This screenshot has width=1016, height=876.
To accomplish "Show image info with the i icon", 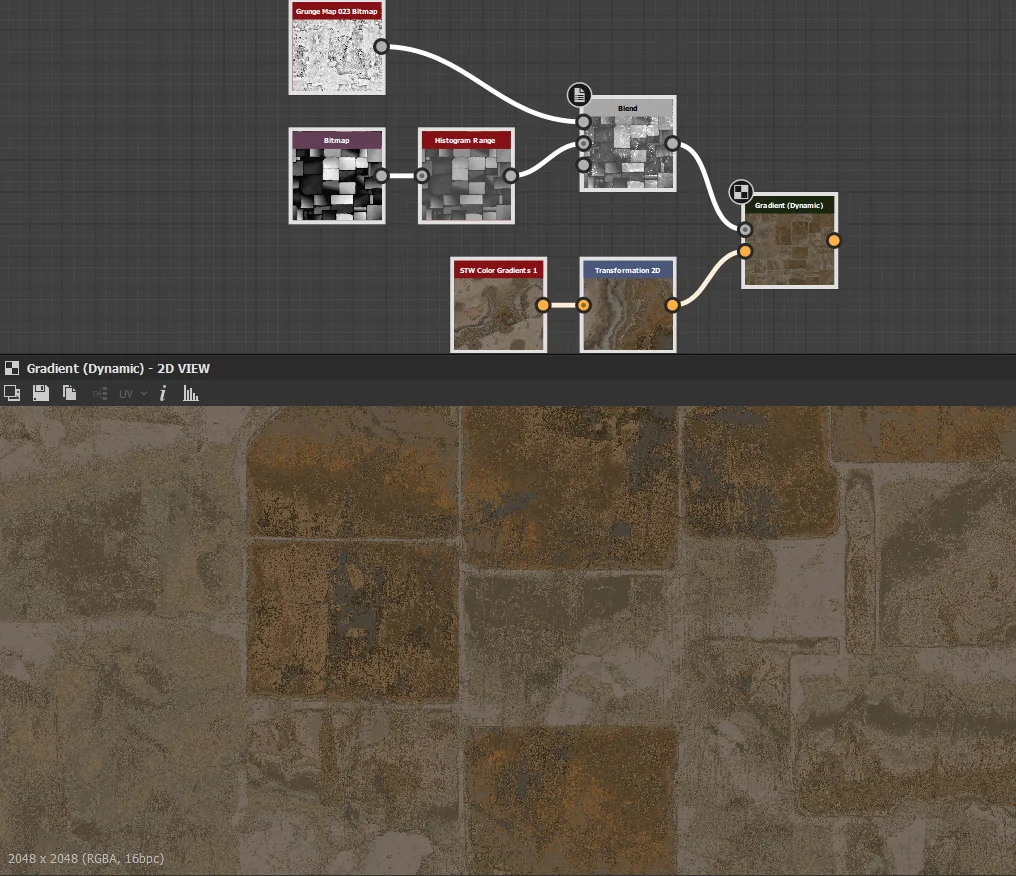I will tap(163, 393).
